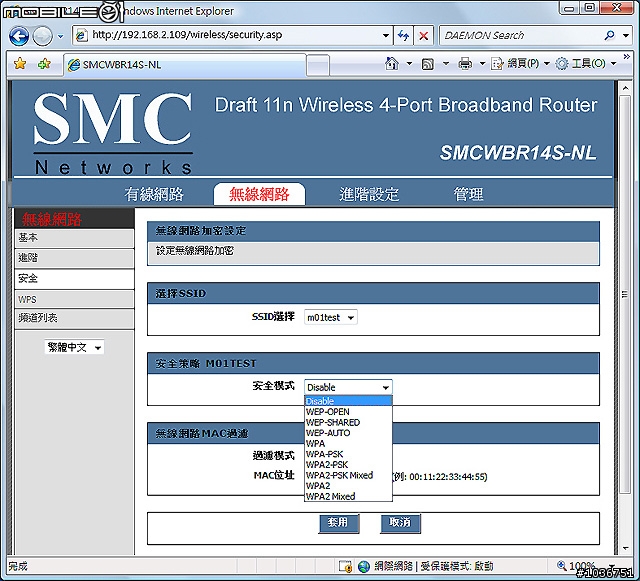Screen dimensions: 640x581
Task: Go back with the browser Back arrow
Action: click(x=19, y=36)
